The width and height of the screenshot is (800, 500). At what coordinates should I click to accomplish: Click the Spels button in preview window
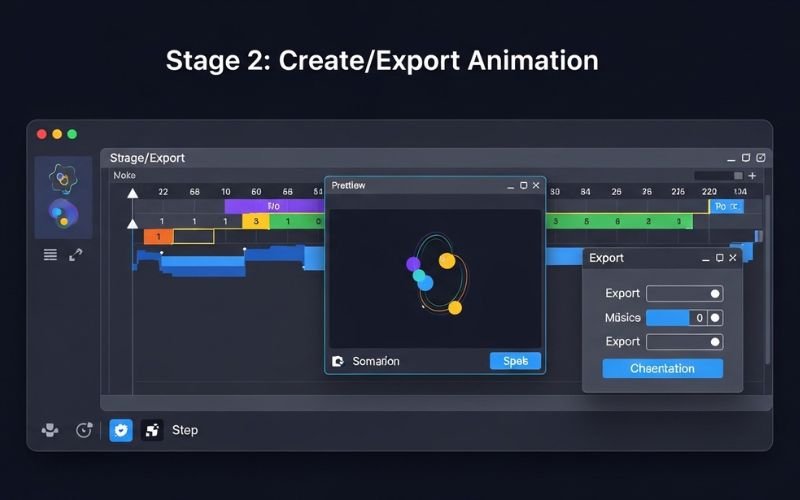[x=515, y=361]
